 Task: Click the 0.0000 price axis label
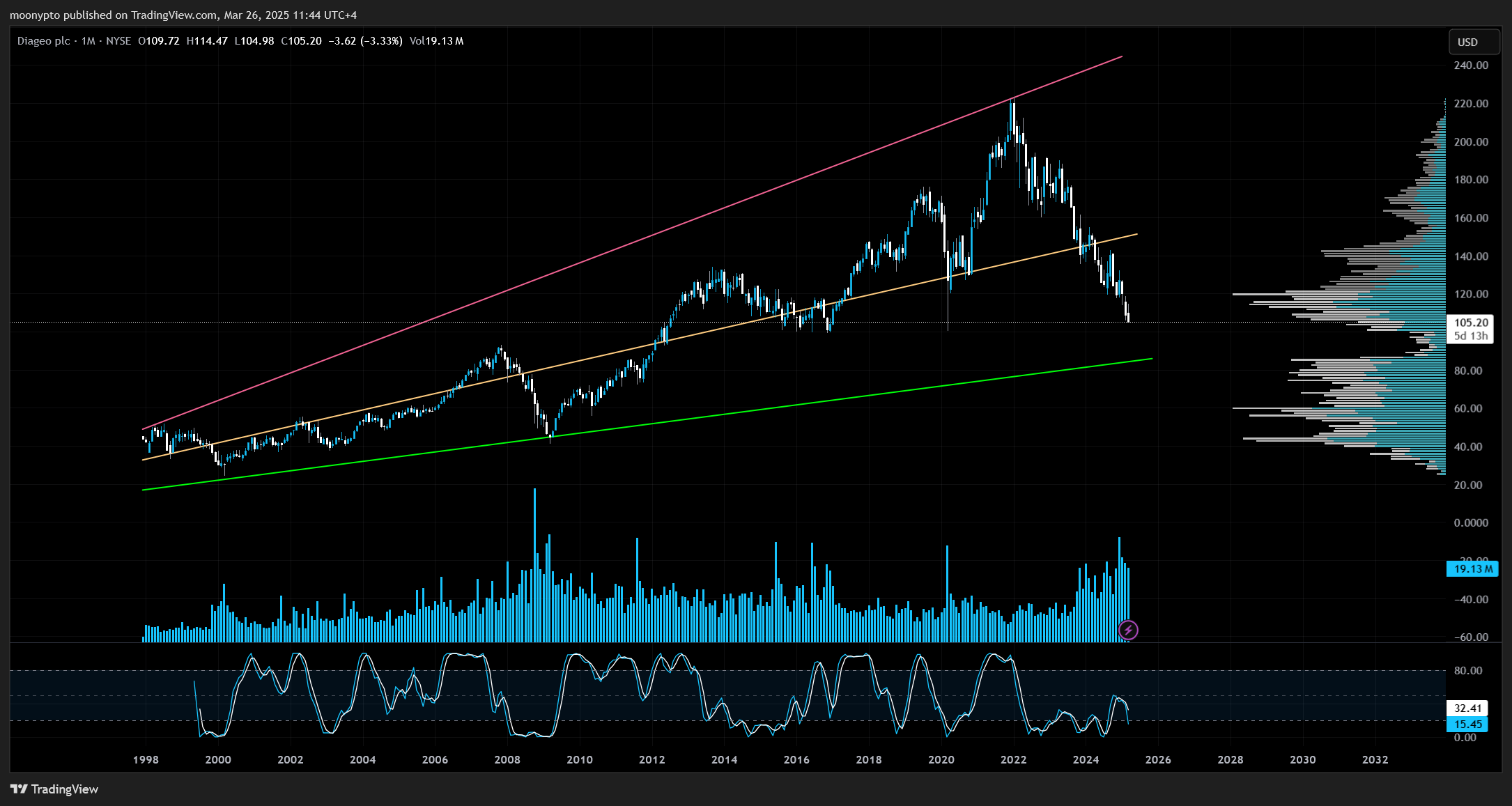click(1471, 523)
